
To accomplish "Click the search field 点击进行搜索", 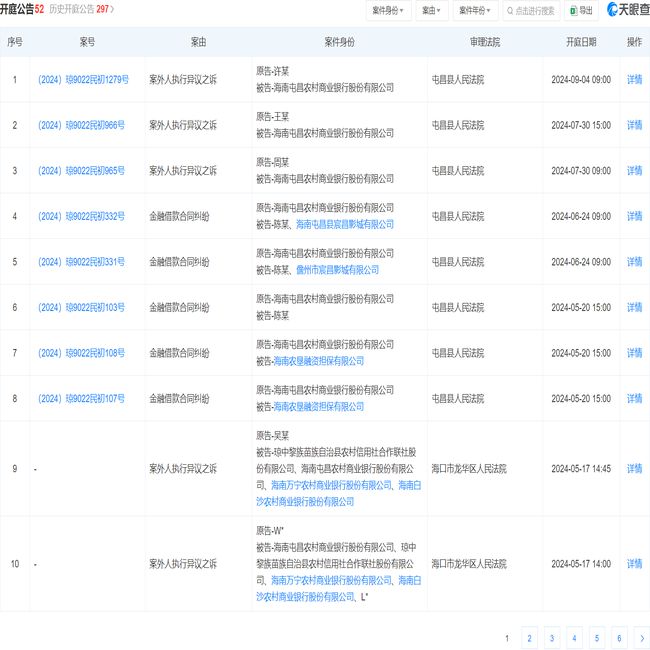I will coord(531,10).
